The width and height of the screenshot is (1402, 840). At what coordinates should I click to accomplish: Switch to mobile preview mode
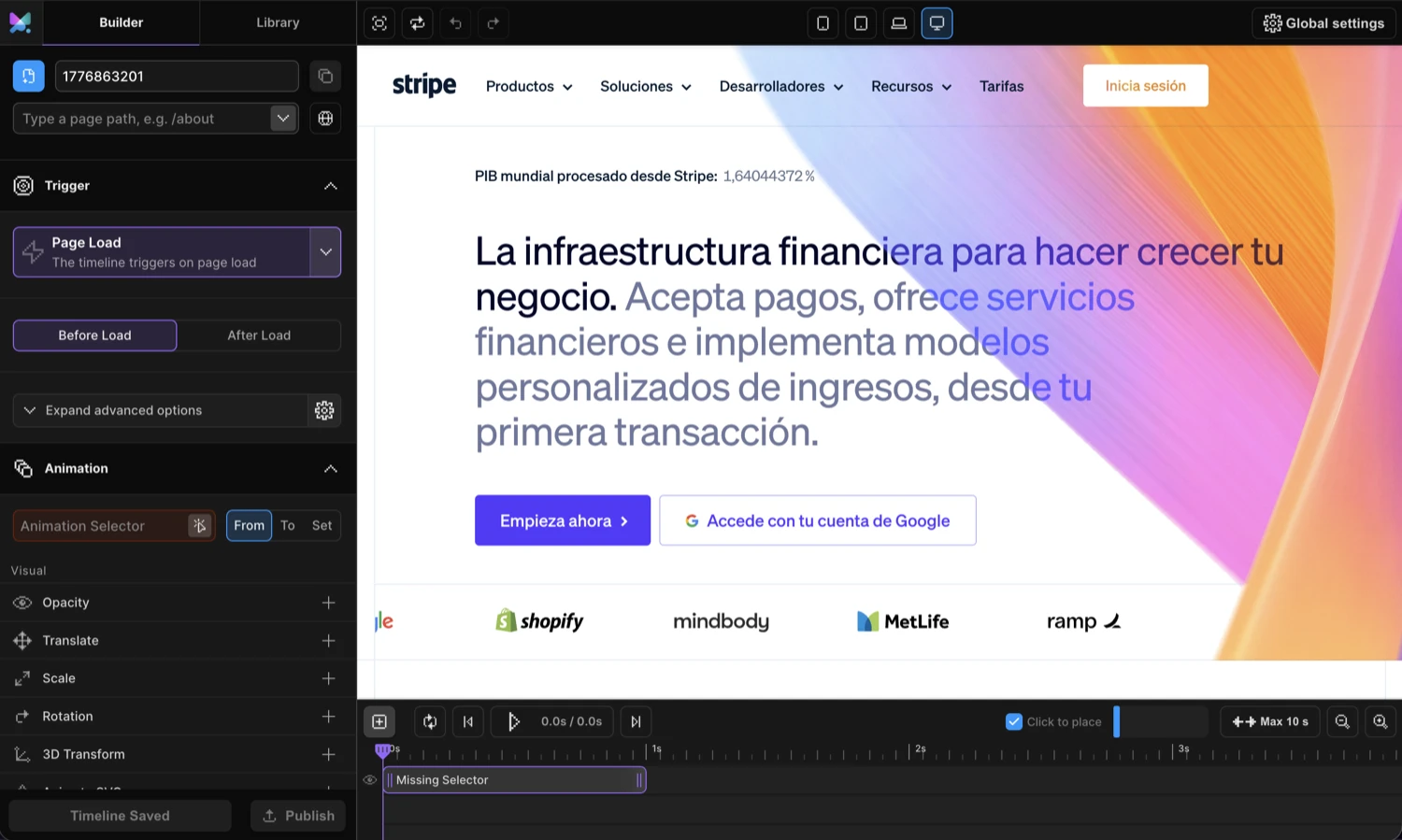(x=823, y=23)
